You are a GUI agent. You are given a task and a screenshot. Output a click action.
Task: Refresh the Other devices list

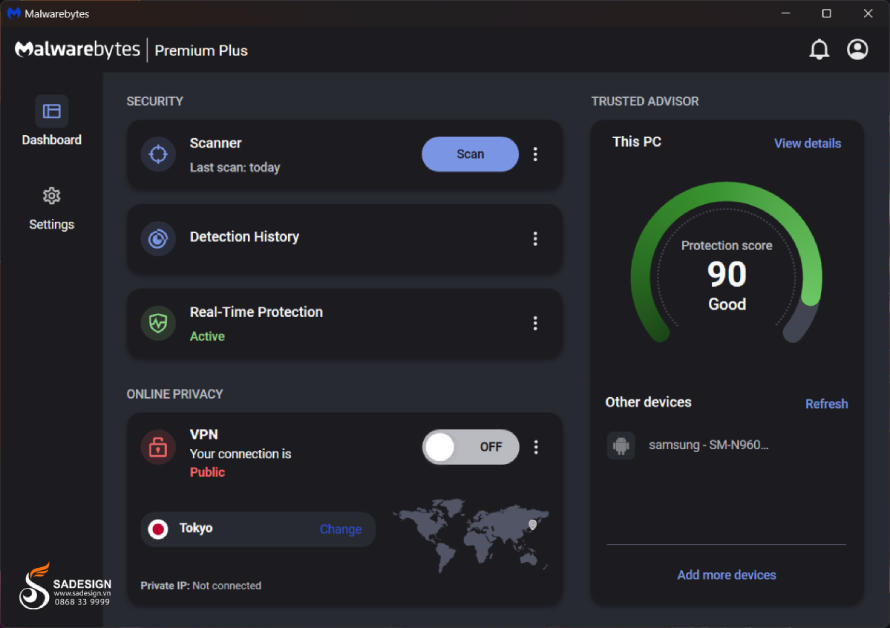tap(826, 404)
